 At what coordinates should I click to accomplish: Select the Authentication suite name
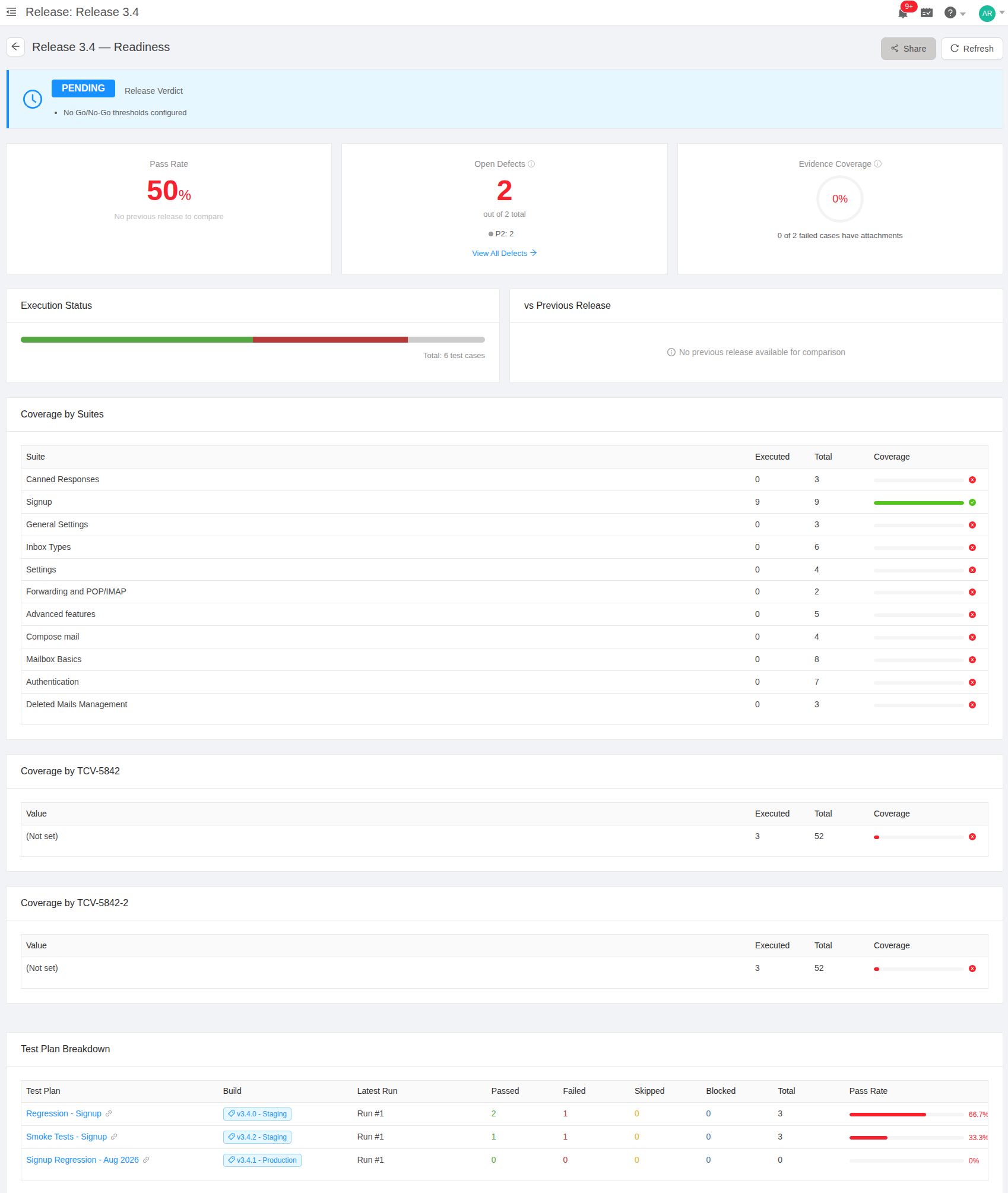[52, 682]
